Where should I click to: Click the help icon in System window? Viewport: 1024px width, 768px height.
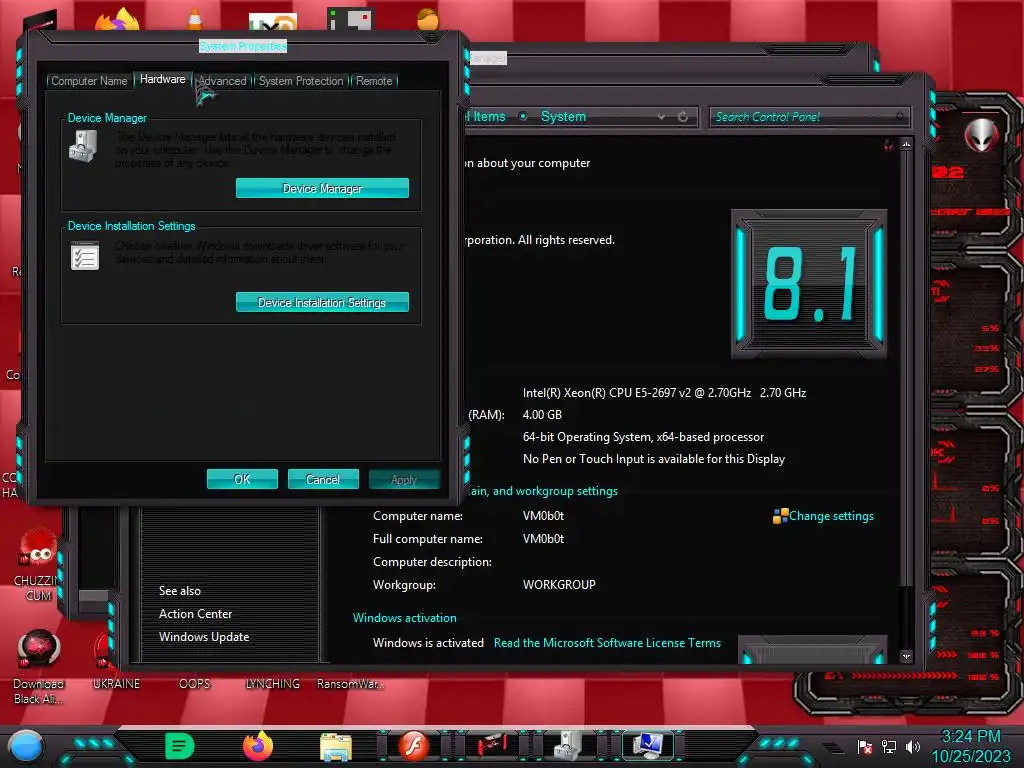[x=888, y=145]
